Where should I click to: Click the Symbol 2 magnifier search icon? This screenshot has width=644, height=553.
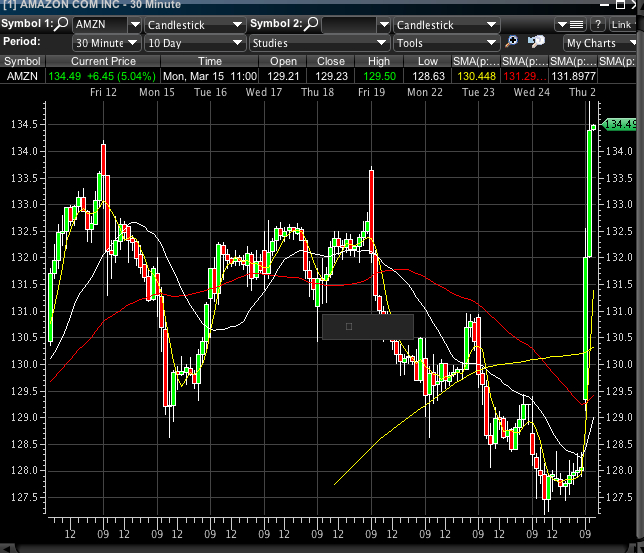point(311,24)
